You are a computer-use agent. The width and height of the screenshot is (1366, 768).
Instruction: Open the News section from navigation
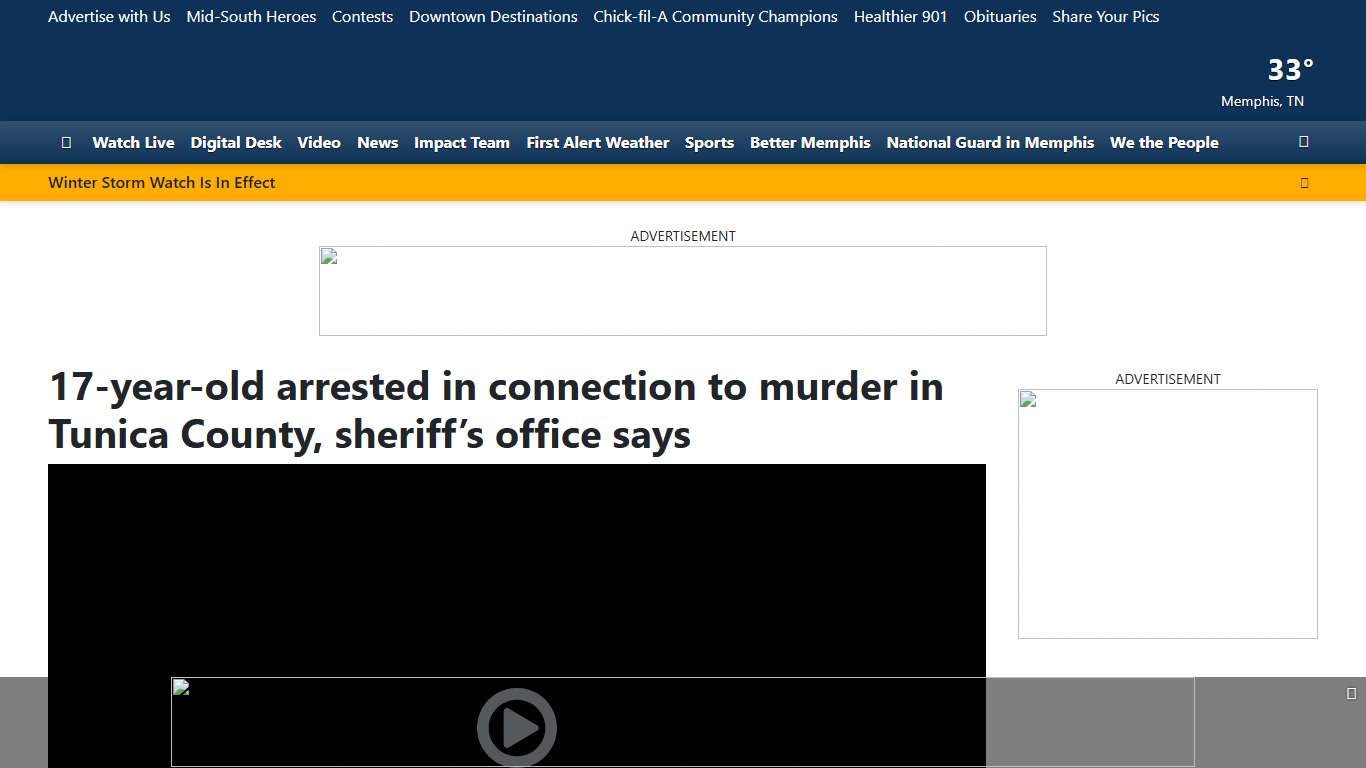pos(377,142)
